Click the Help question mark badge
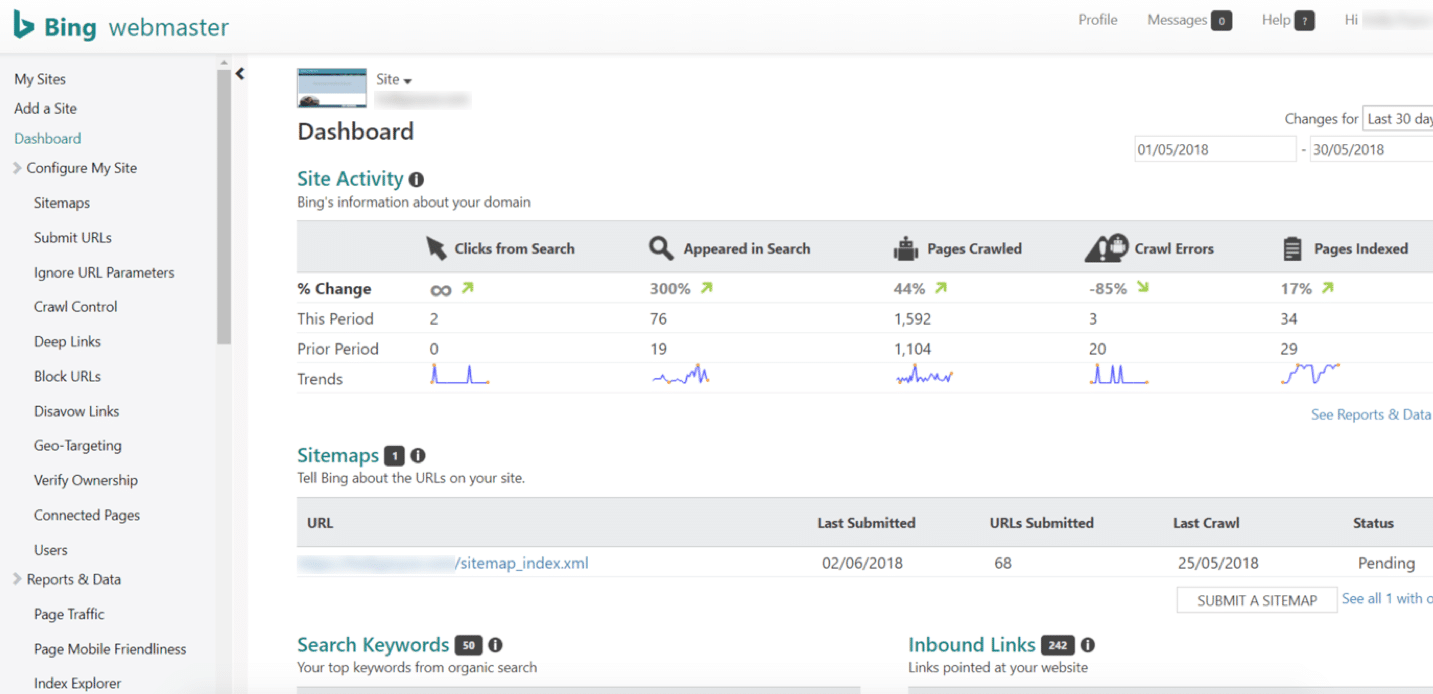The width and height of the screenshot is (1433, 694). pyautogui.click(x=1304, y=20)
